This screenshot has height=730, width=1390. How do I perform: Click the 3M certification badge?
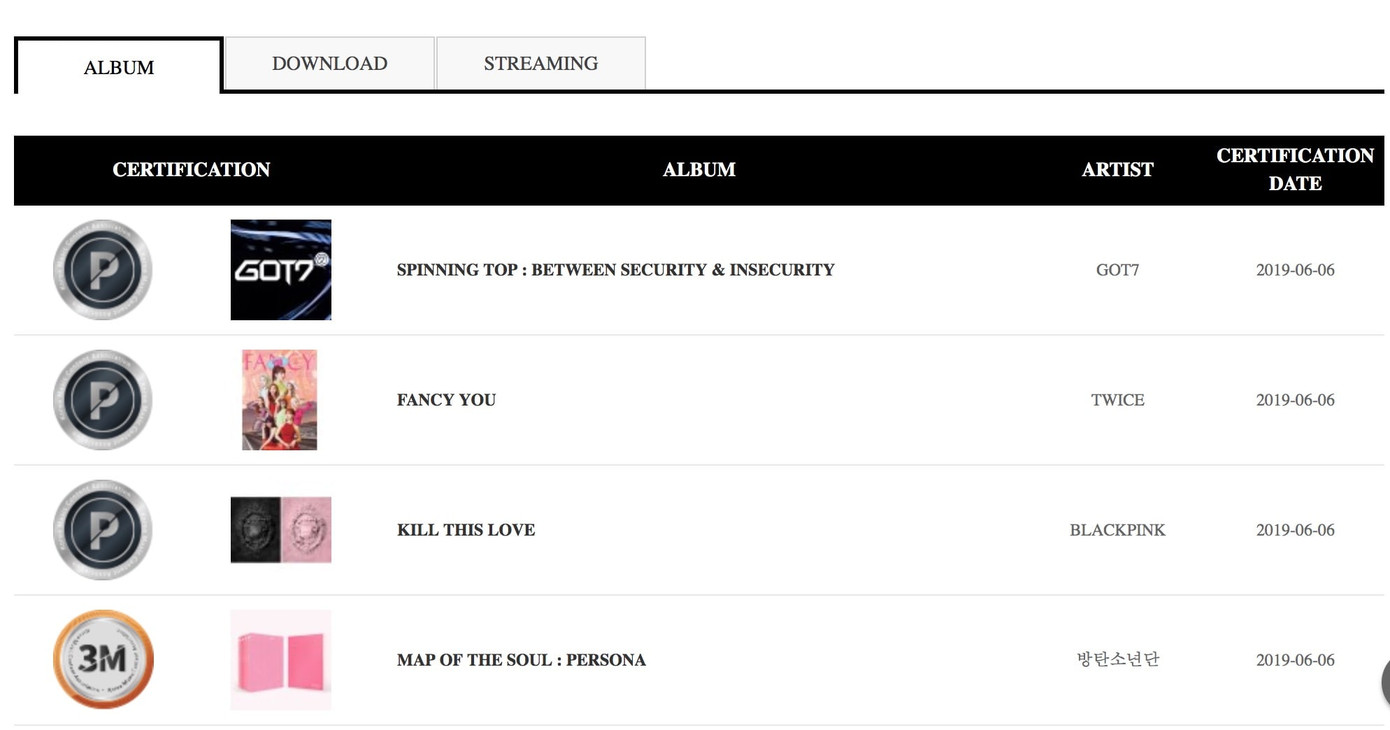(102, 660)
